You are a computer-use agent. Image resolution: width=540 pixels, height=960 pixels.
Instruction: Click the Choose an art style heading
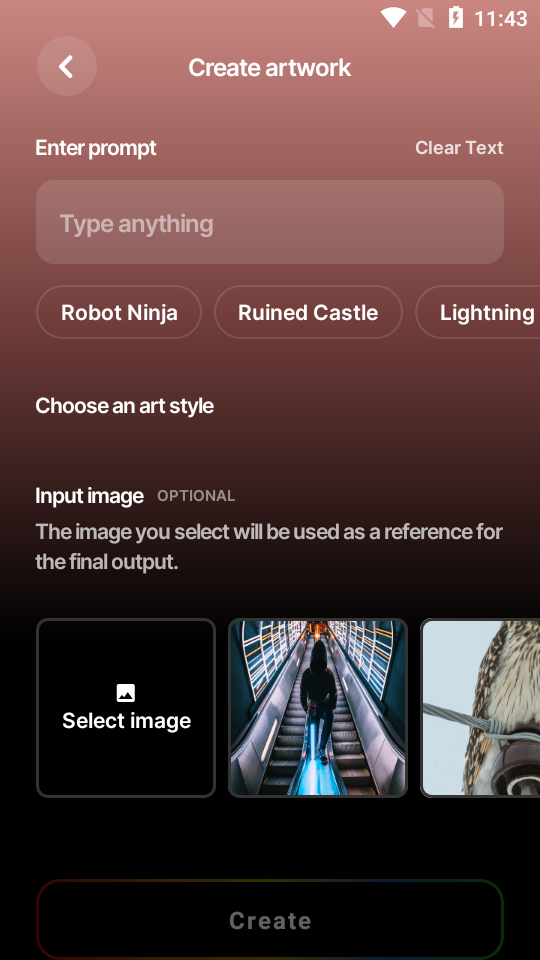(x=124, y=406)
